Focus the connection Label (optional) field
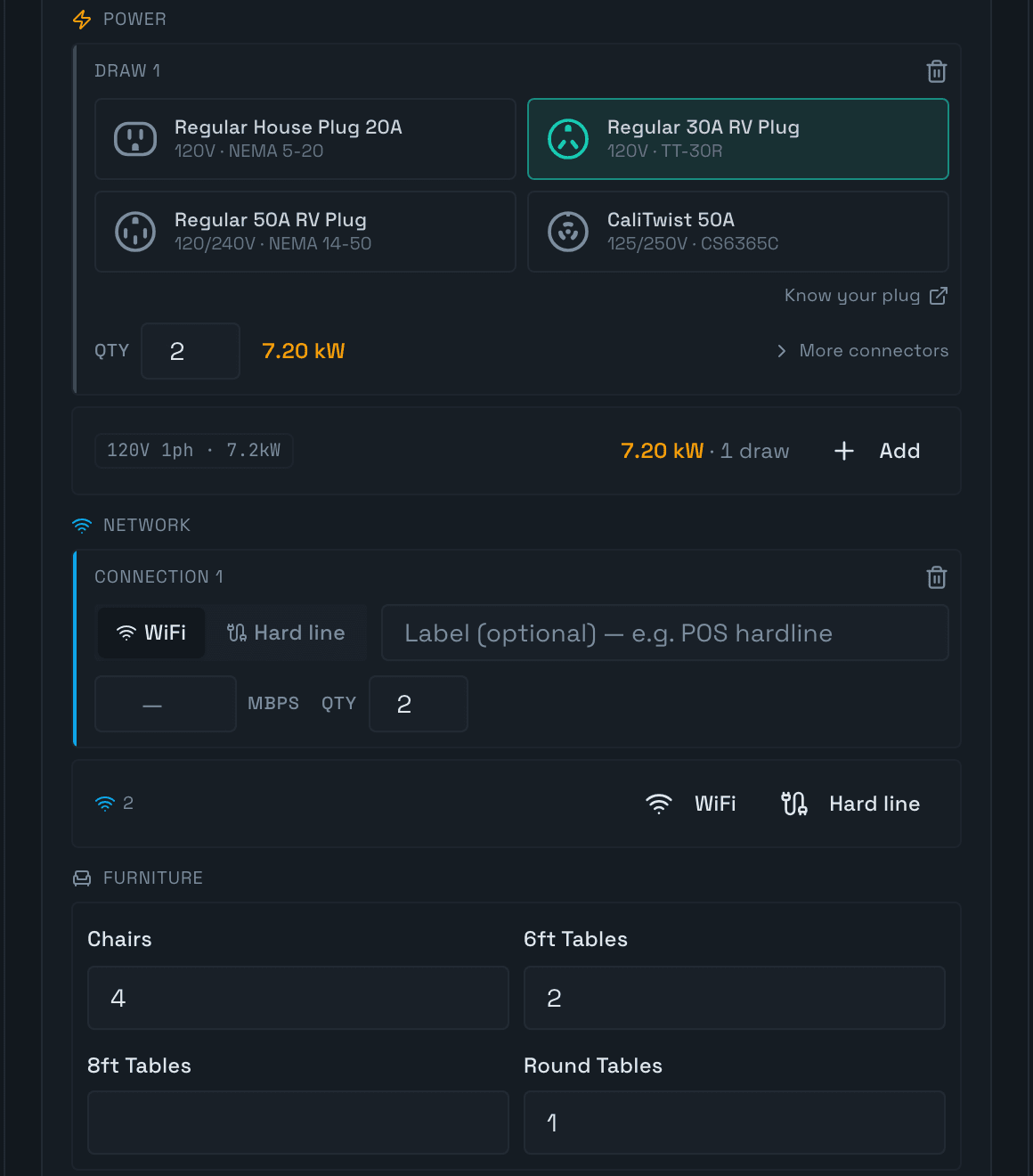This screenshot has height=1176, width=1033. click(x=665, y=633)
